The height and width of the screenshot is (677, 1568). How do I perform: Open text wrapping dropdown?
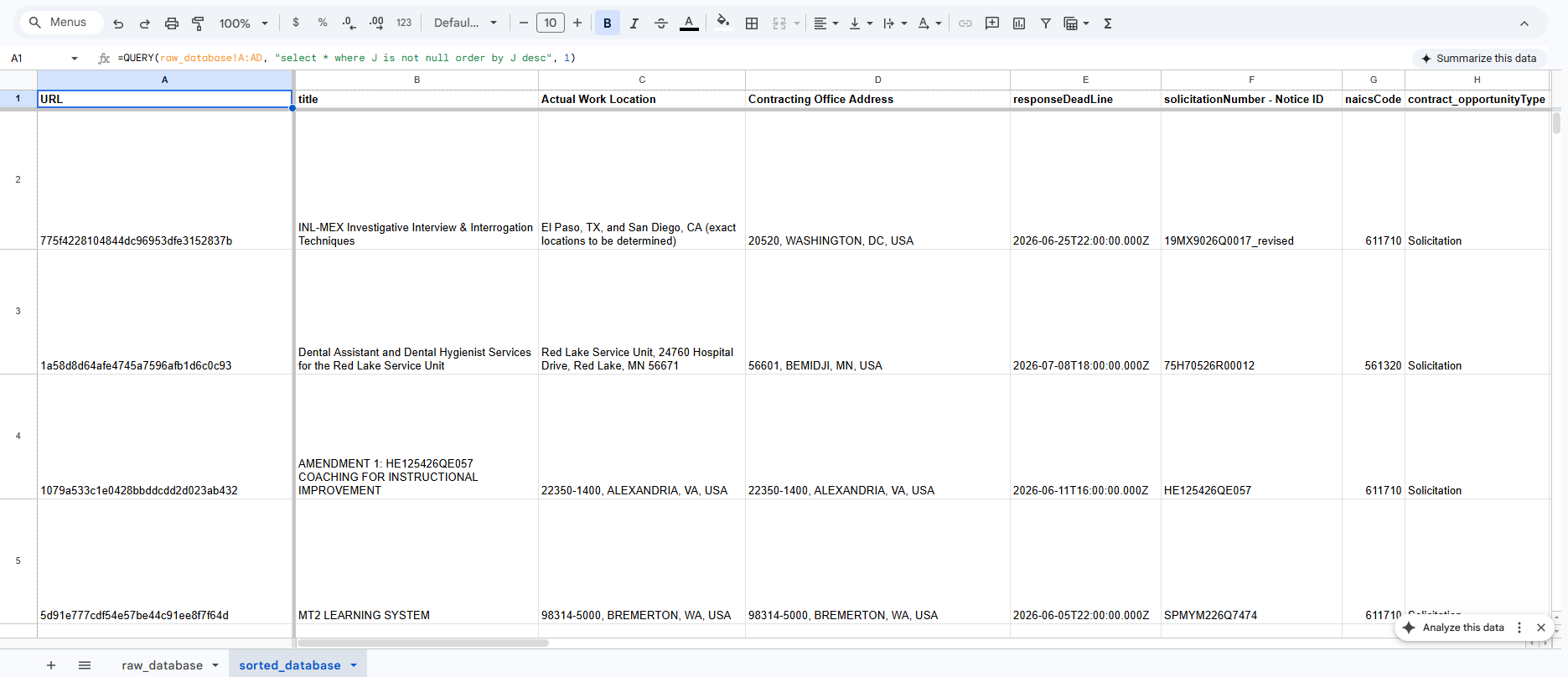(x=894, y=23)
